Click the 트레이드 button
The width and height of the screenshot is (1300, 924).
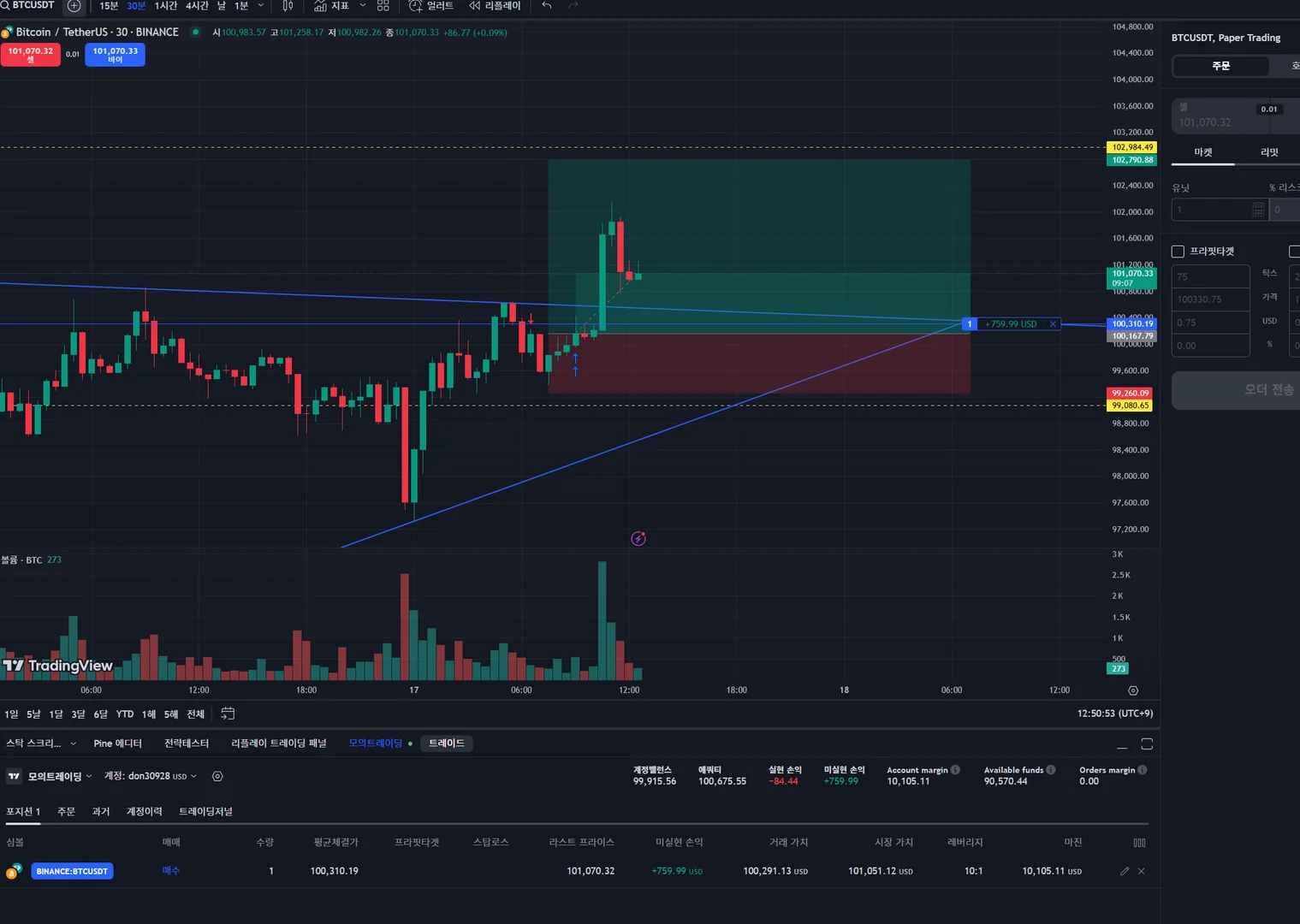[x=447, y=743]
